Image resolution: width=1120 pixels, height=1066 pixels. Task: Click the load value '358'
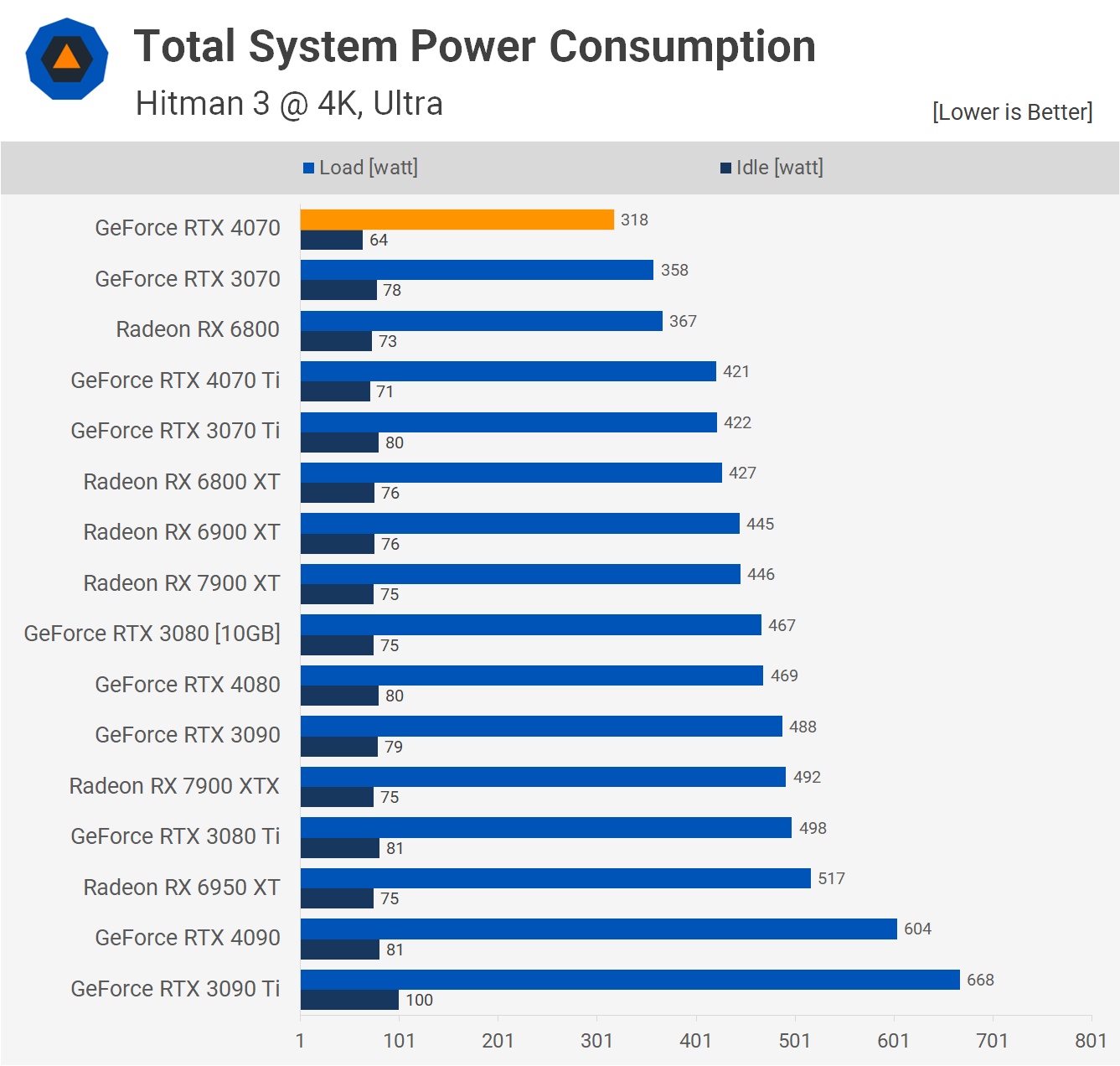click(x=674, y=271)
